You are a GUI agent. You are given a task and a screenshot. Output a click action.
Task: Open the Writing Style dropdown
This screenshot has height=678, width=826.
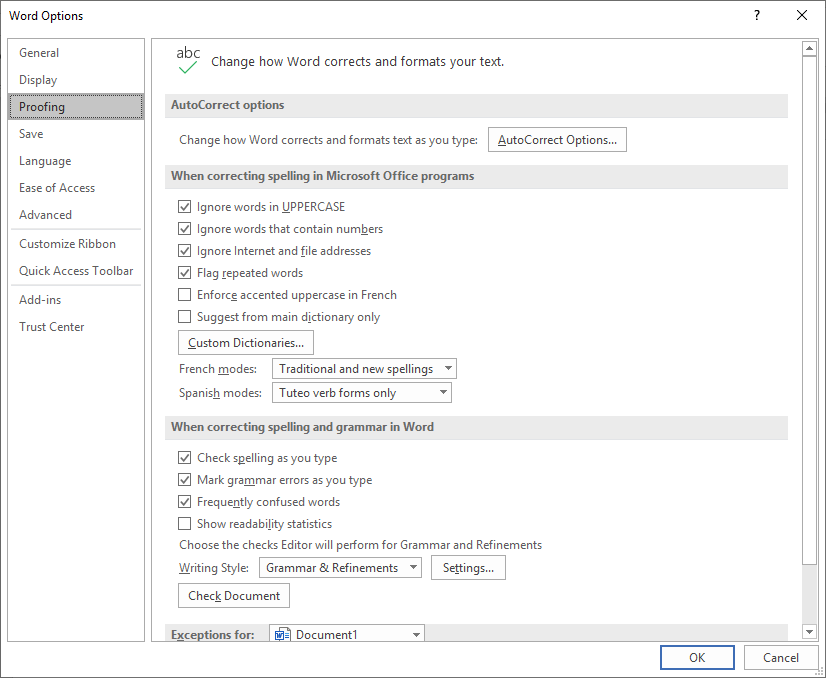[x=414, y=567]
